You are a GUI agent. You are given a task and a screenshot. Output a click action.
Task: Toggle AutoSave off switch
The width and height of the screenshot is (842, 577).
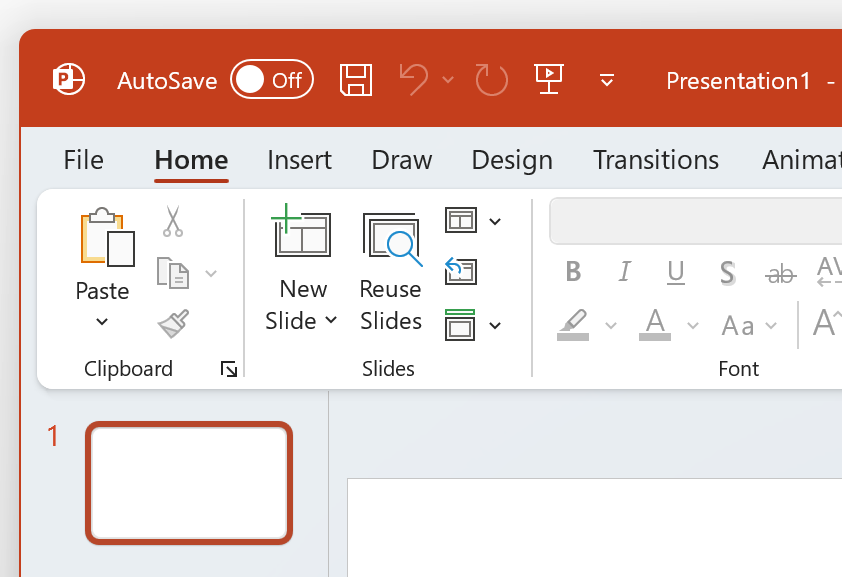pyautogui.click(x=271, y=79)
